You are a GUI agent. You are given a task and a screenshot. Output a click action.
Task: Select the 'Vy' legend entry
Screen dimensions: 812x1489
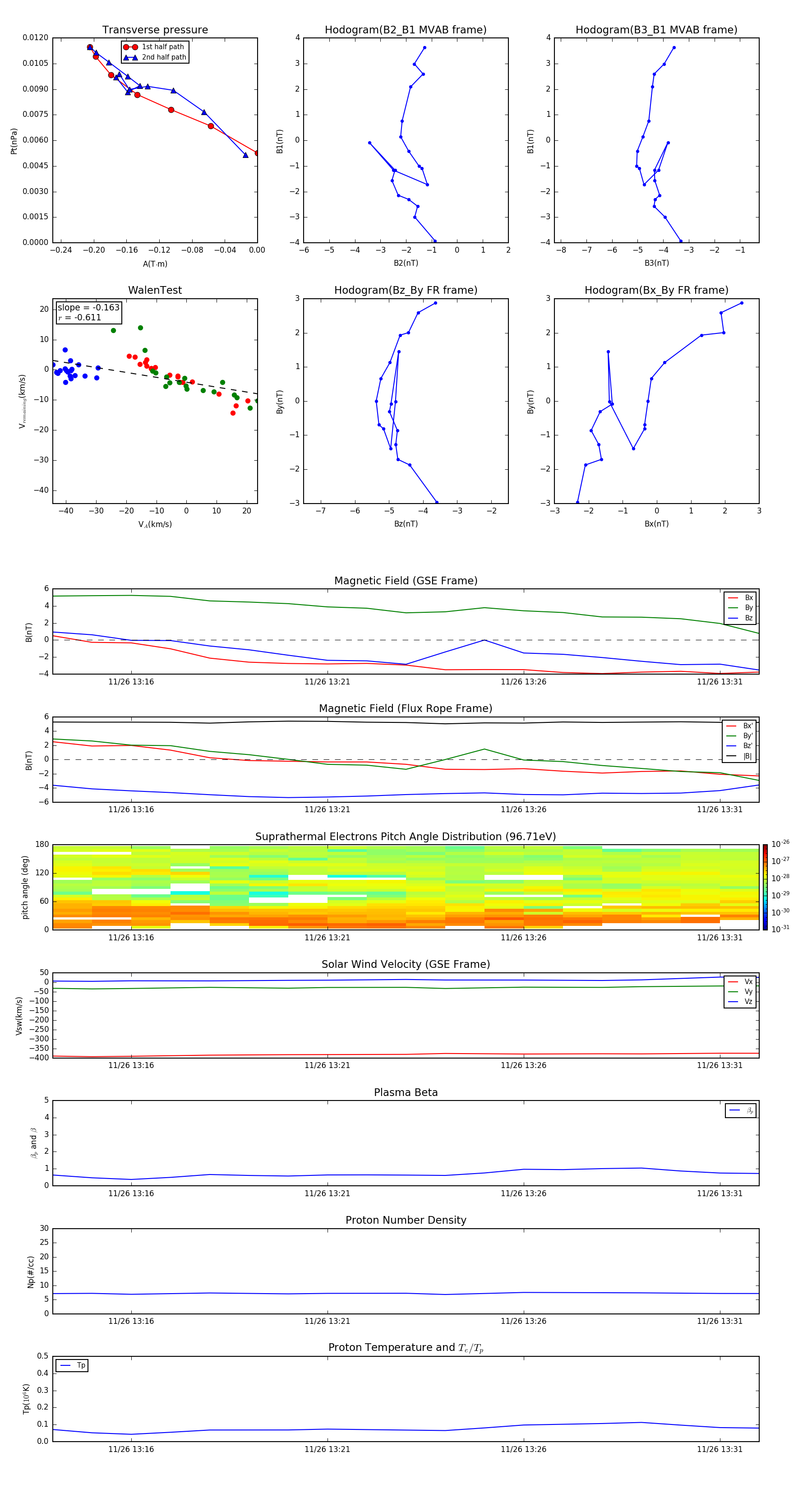pos(740,992)
